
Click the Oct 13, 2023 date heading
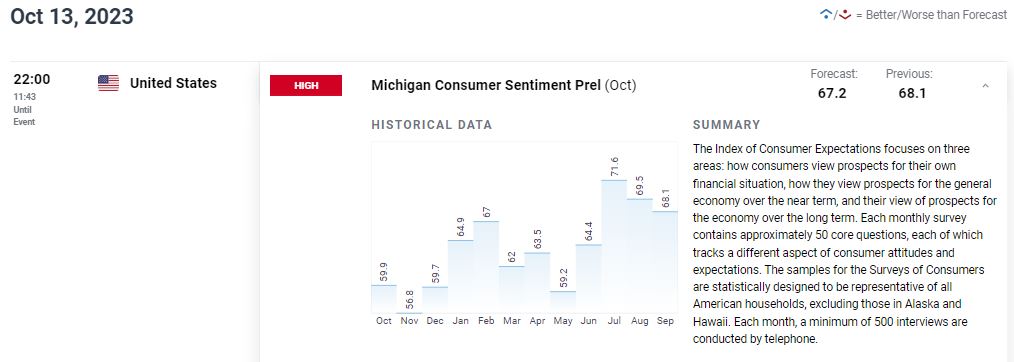pyautogui.click(x=72, y=16)
